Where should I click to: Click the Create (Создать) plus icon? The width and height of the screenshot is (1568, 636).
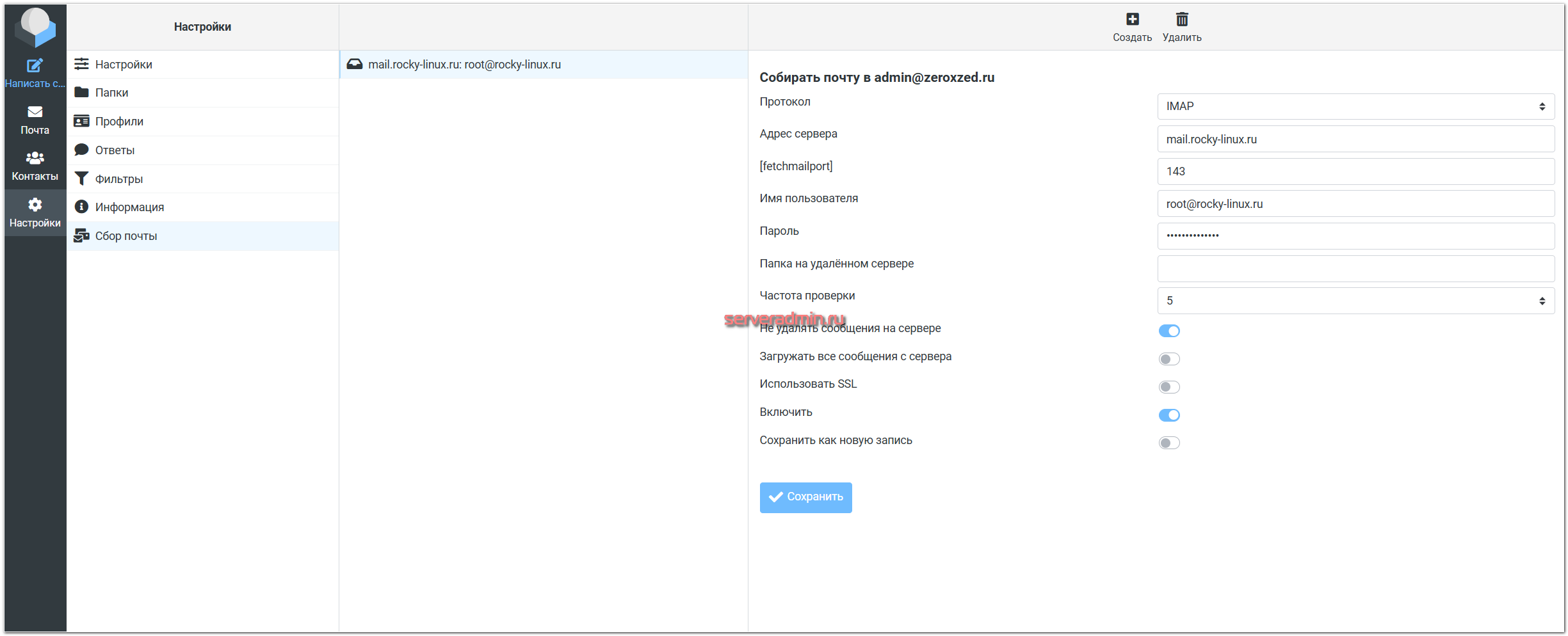point(1132,20)
